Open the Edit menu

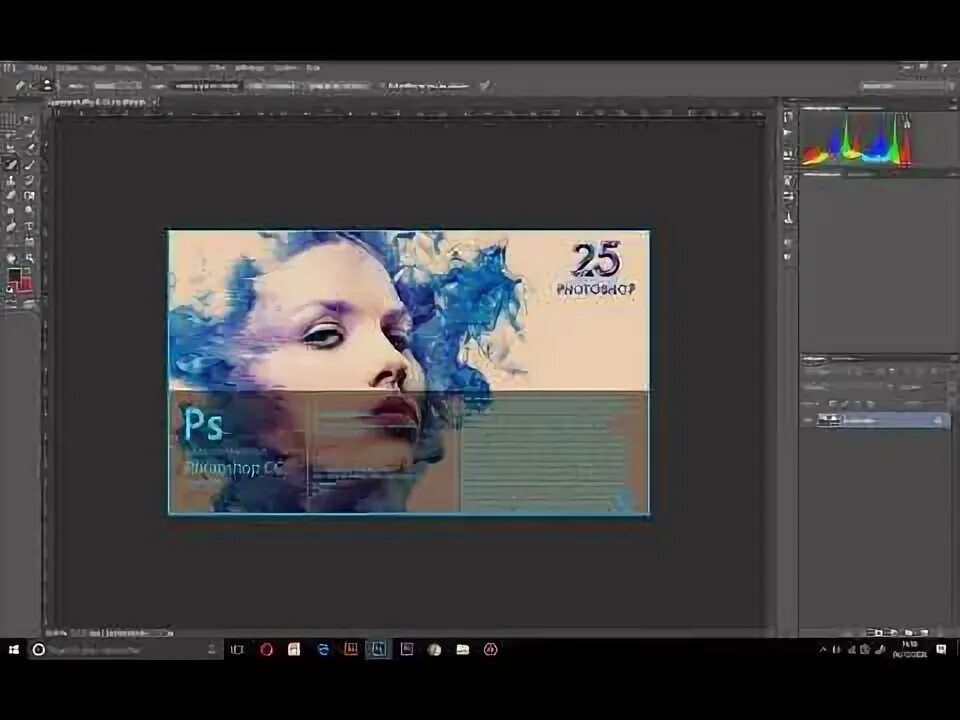point(67,67)
